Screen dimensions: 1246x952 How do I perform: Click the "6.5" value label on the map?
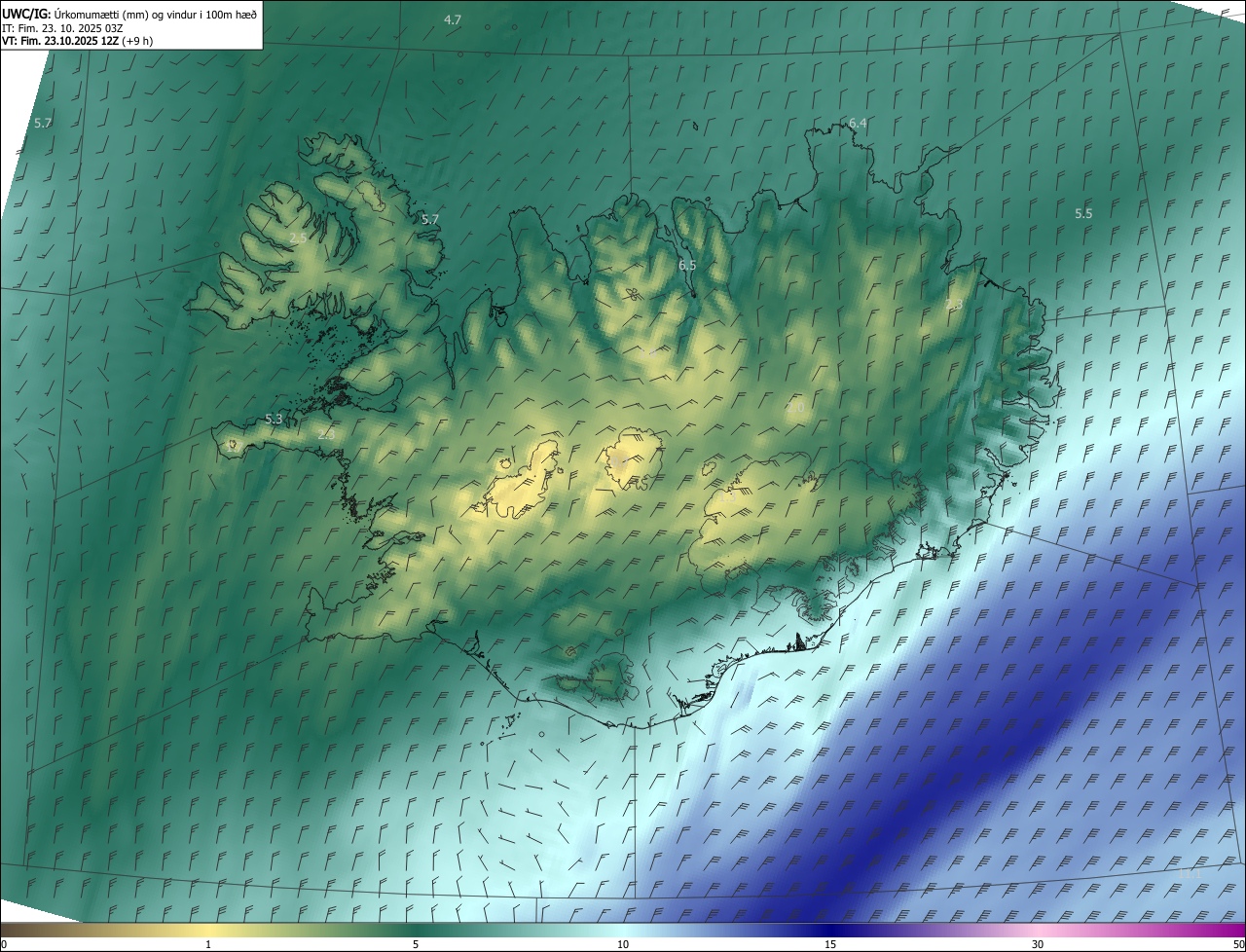tap(687, 265)
